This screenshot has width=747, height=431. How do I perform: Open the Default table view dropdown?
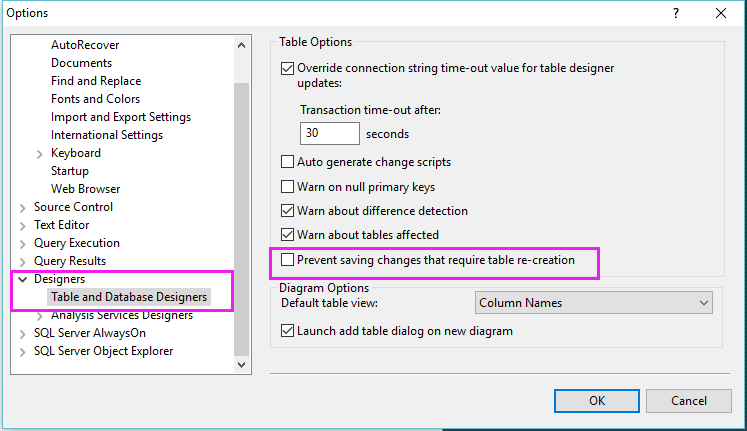click(592, 303)
